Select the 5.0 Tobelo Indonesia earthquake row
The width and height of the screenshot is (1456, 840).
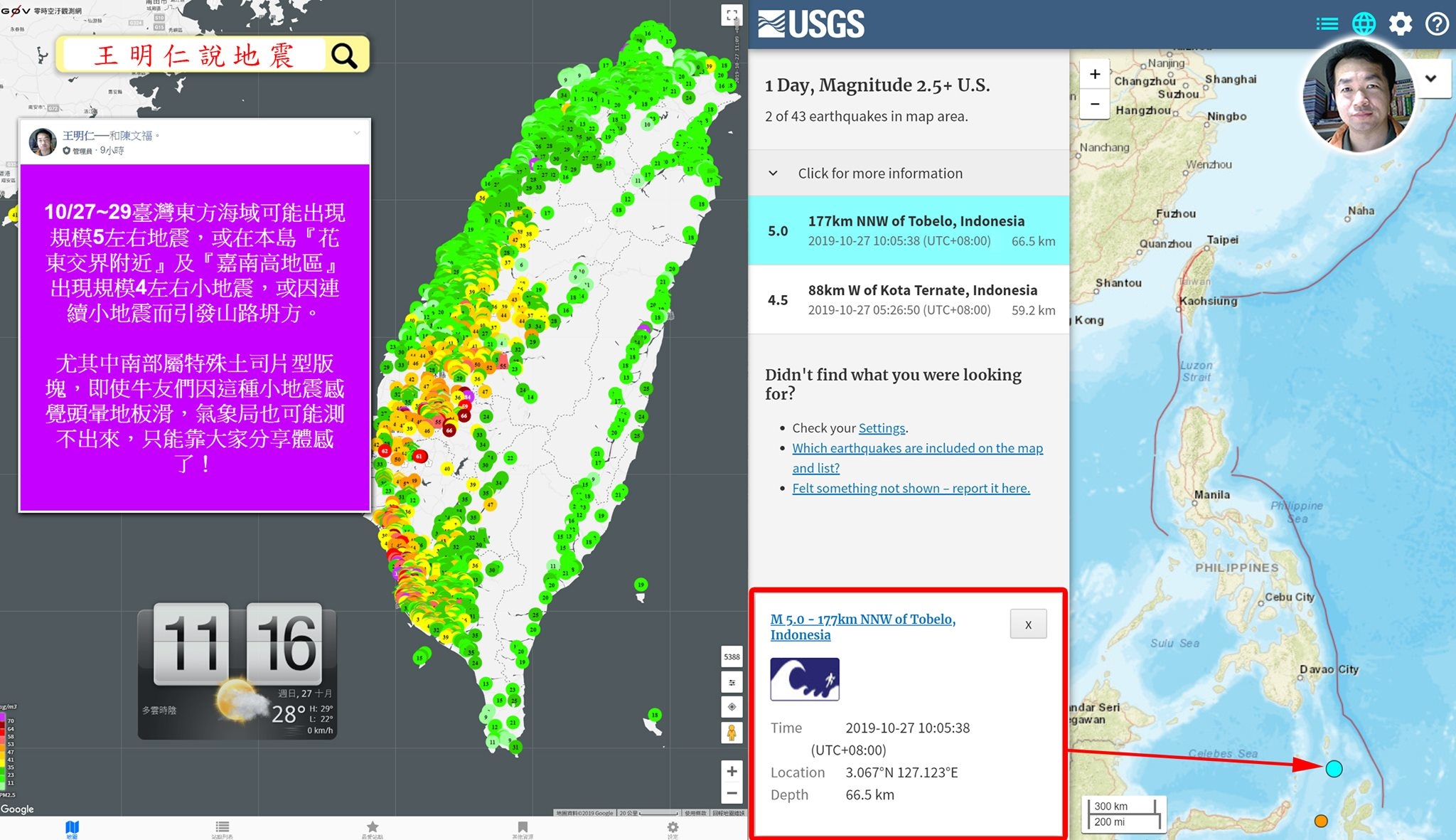click(x=909, y=230)
